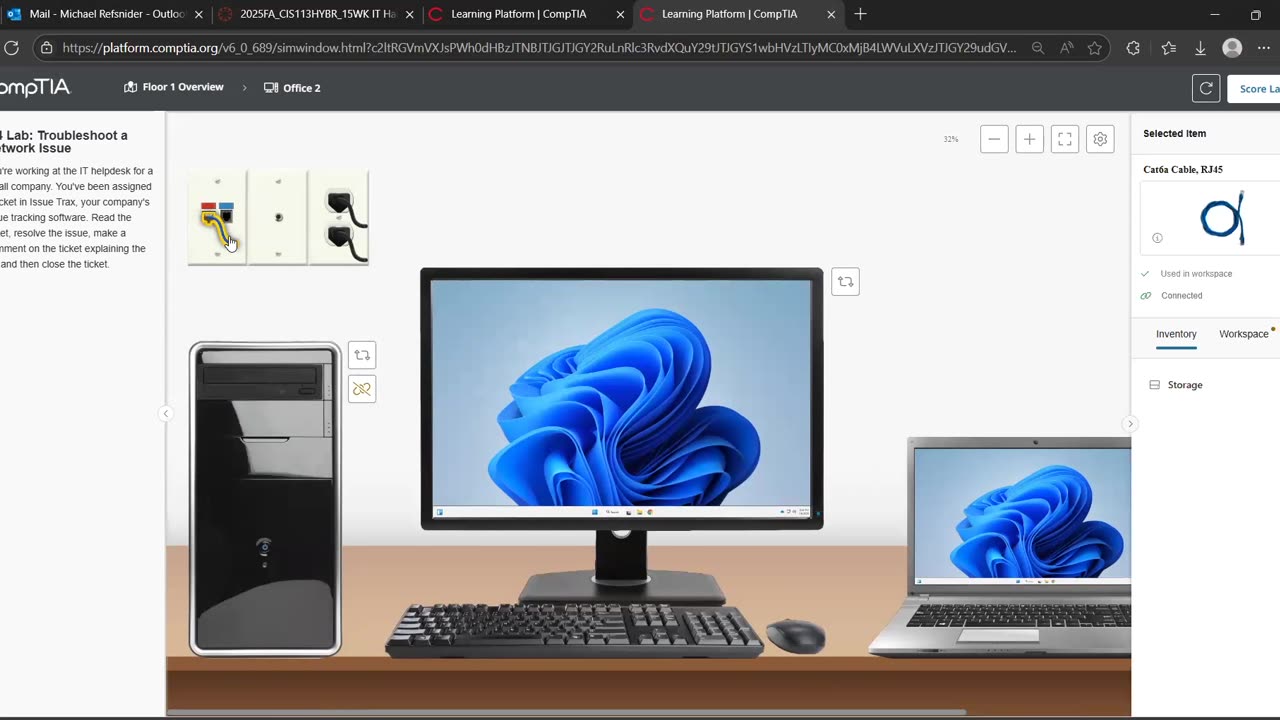
Task: Click the info icon on the cable image
Action: (1157, 238)
